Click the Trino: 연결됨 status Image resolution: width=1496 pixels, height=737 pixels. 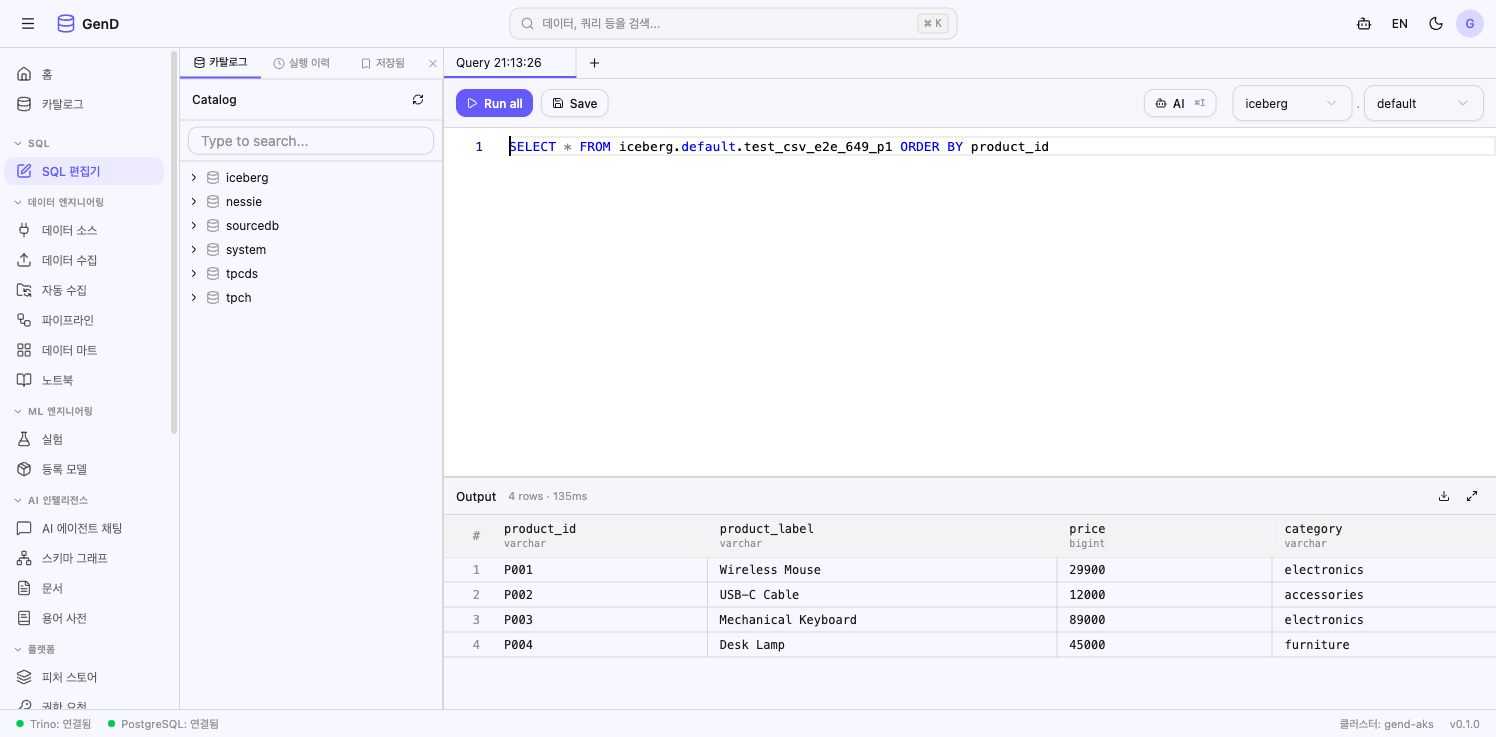54,724
